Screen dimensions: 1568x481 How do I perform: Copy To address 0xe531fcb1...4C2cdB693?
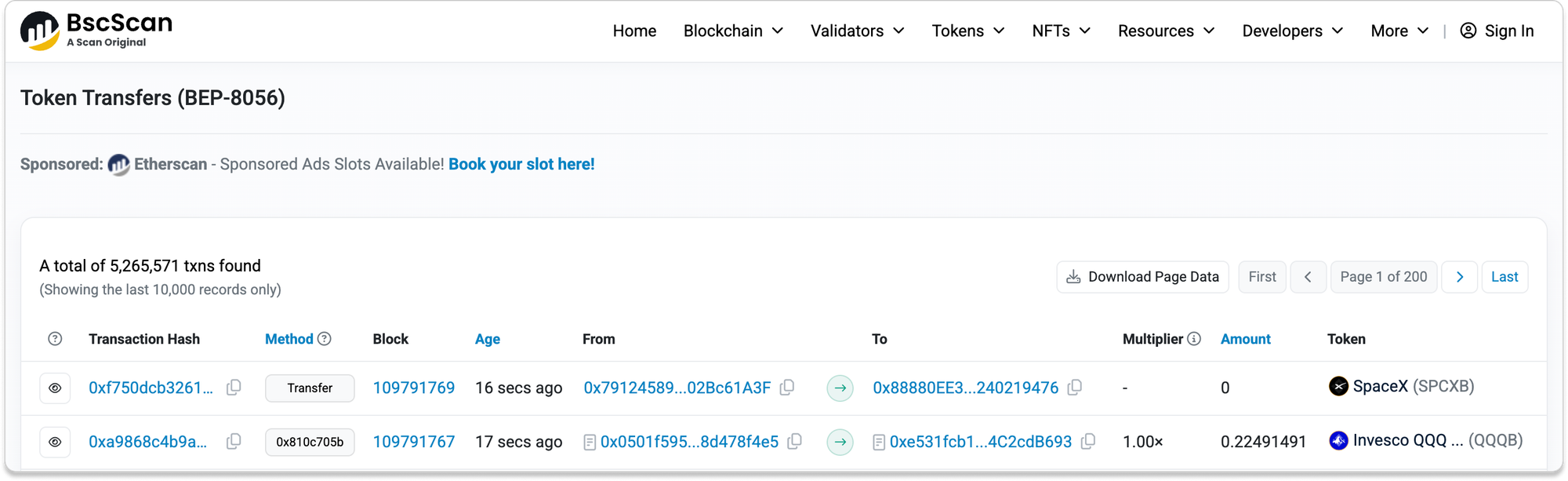click(1088, 442)
